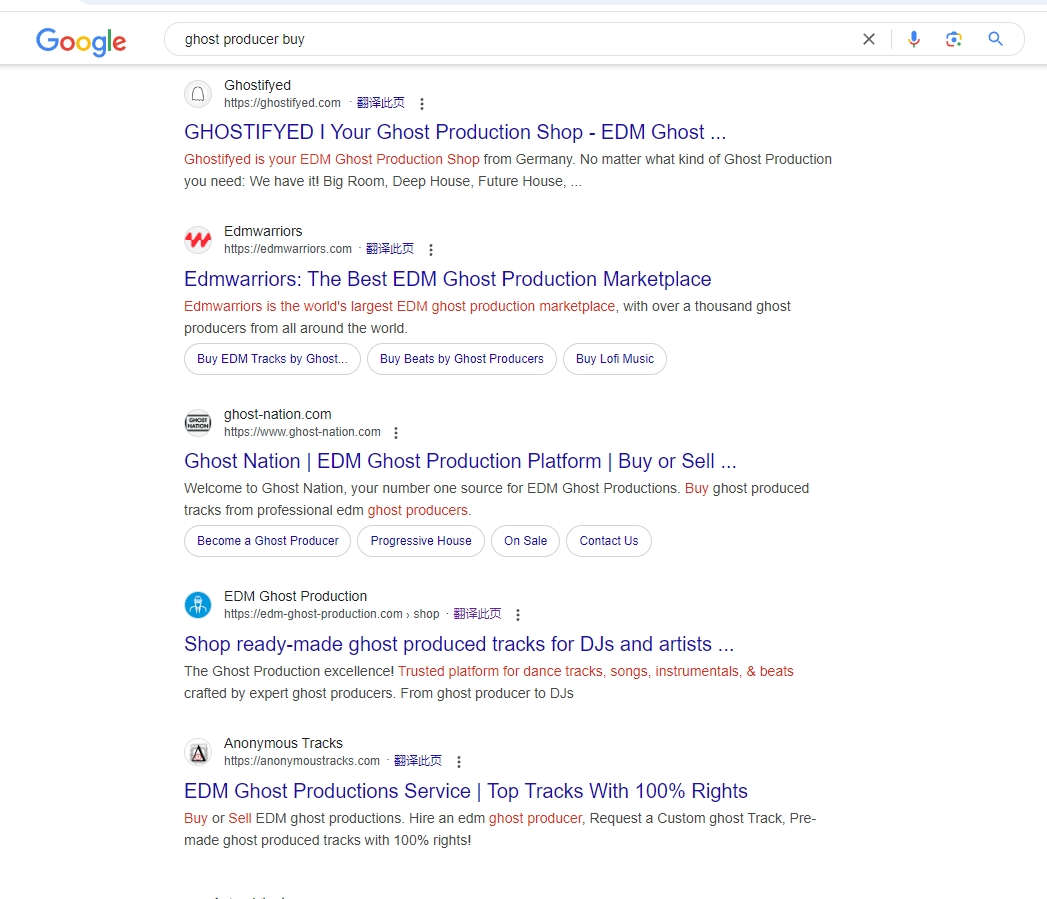1047x899 pixels.
Task: Open more options for edm-ghost-production.com result
Action: (x=517, y=614)
